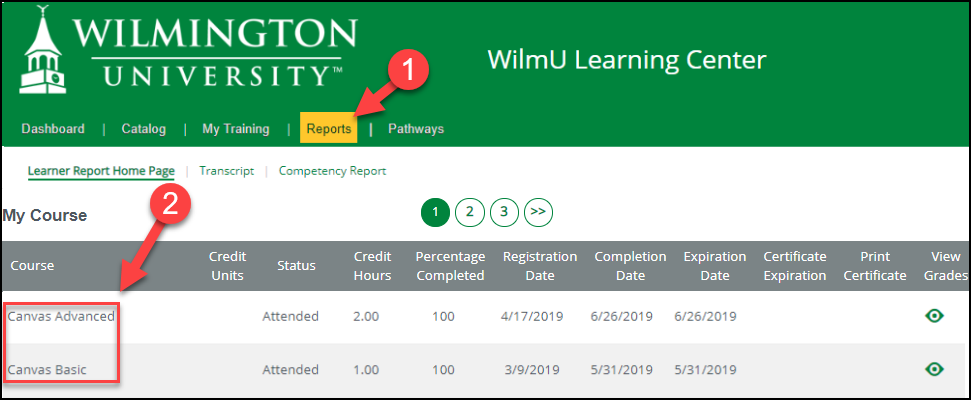971x400 pixels.
Task: Click the View Grades column header
Action: (x=946, y=266)
